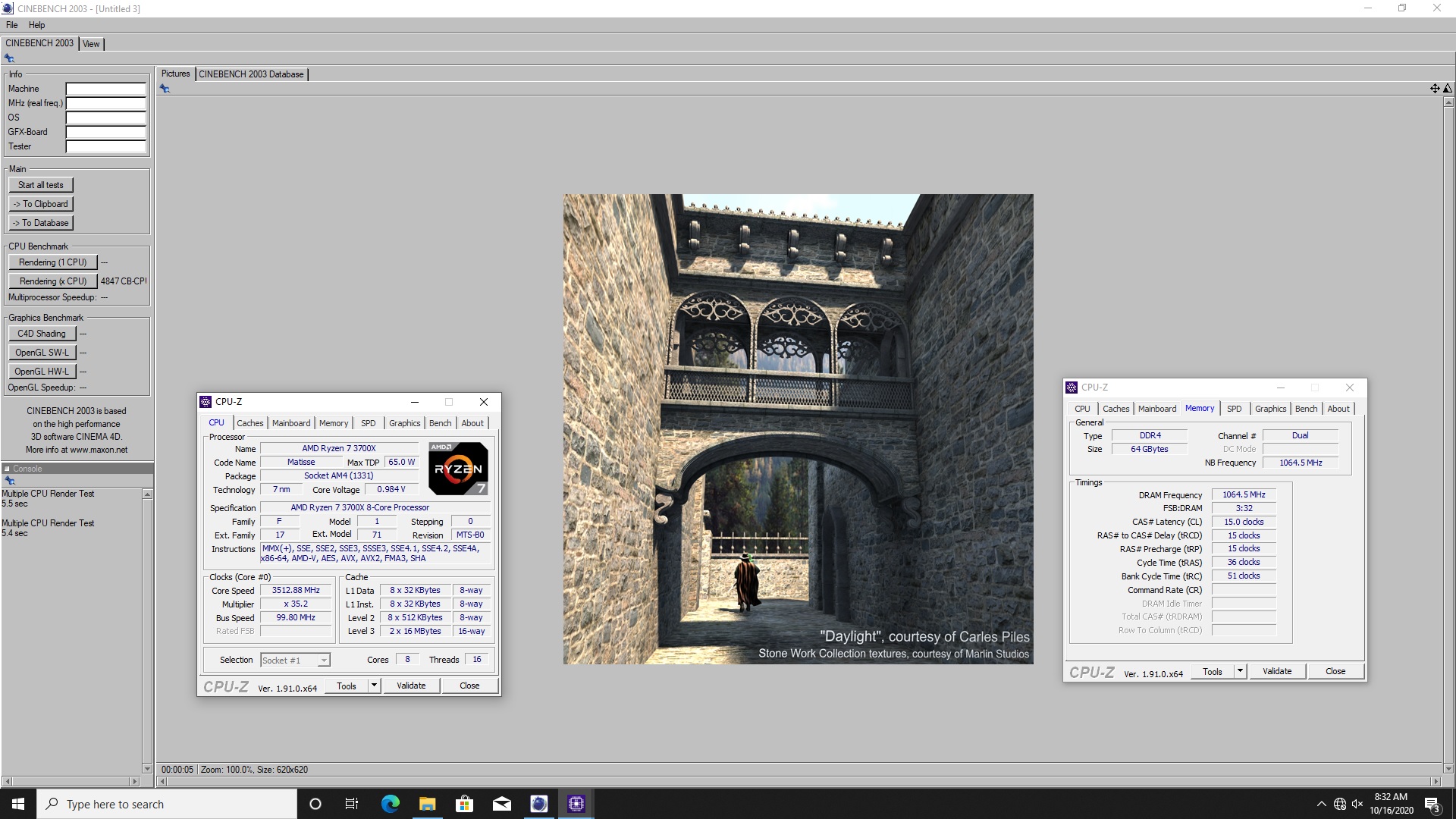Click To Clipboard button
The width and height of the screenshot is (1456, 819).
41,204
